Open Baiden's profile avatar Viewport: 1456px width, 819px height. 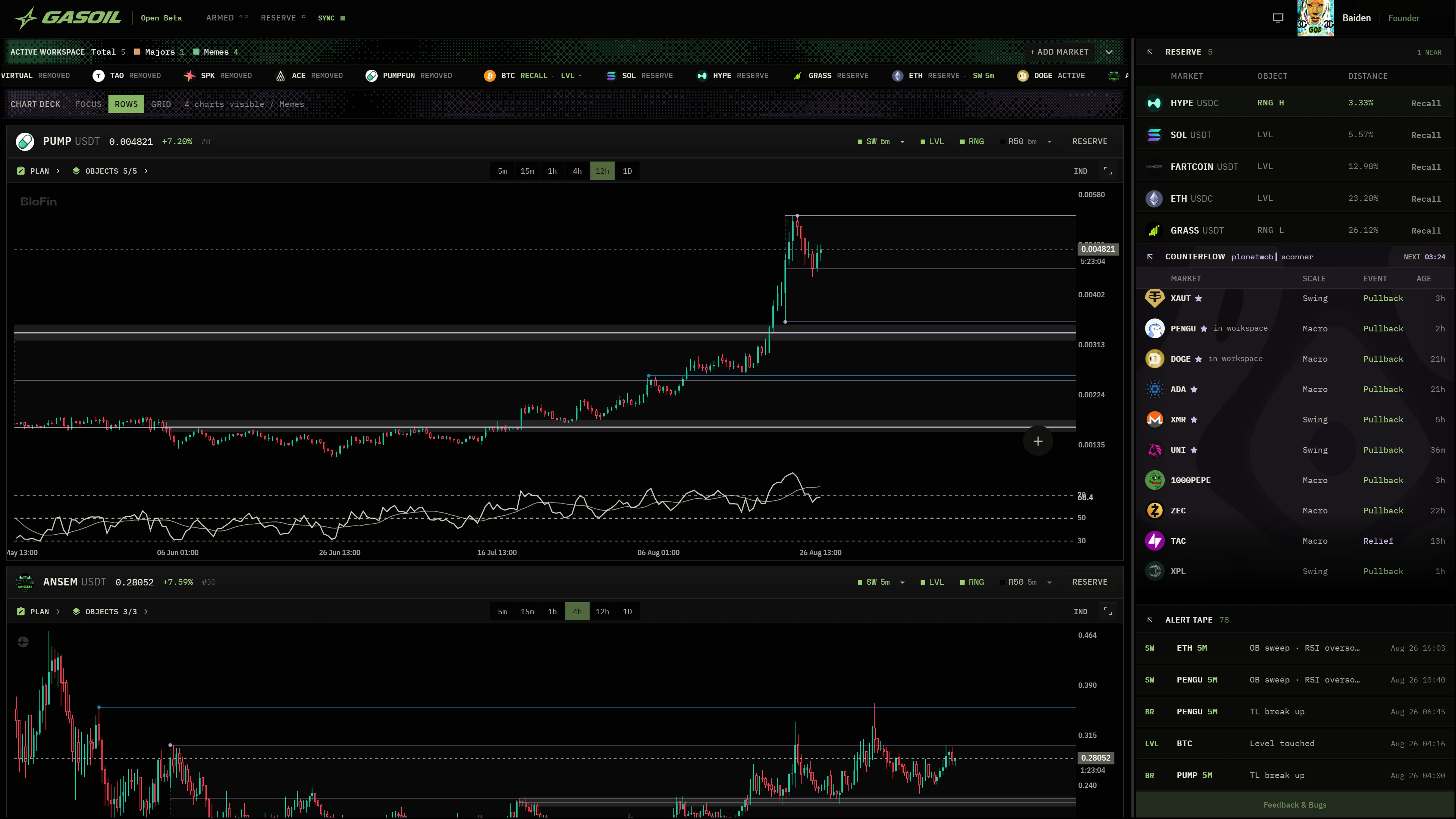(x=1315, y=18)
